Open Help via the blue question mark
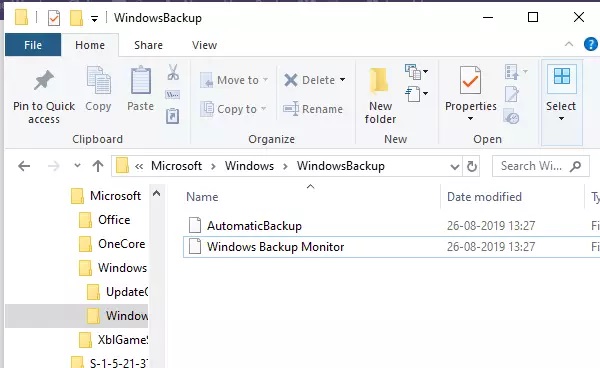 click(x=591, y=44)
